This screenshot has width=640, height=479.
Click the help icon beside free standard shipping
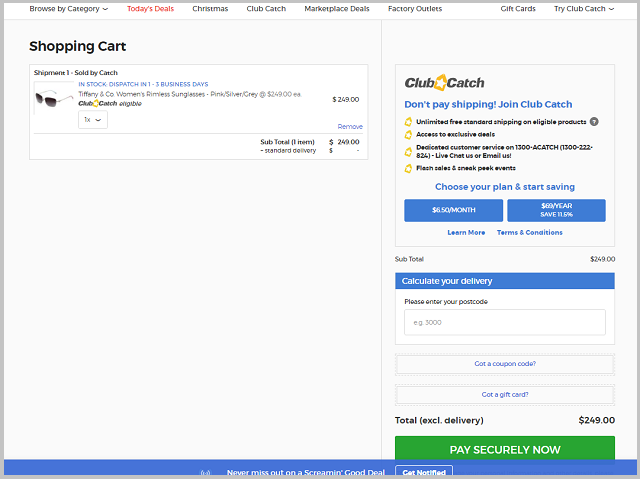[594, 122]
